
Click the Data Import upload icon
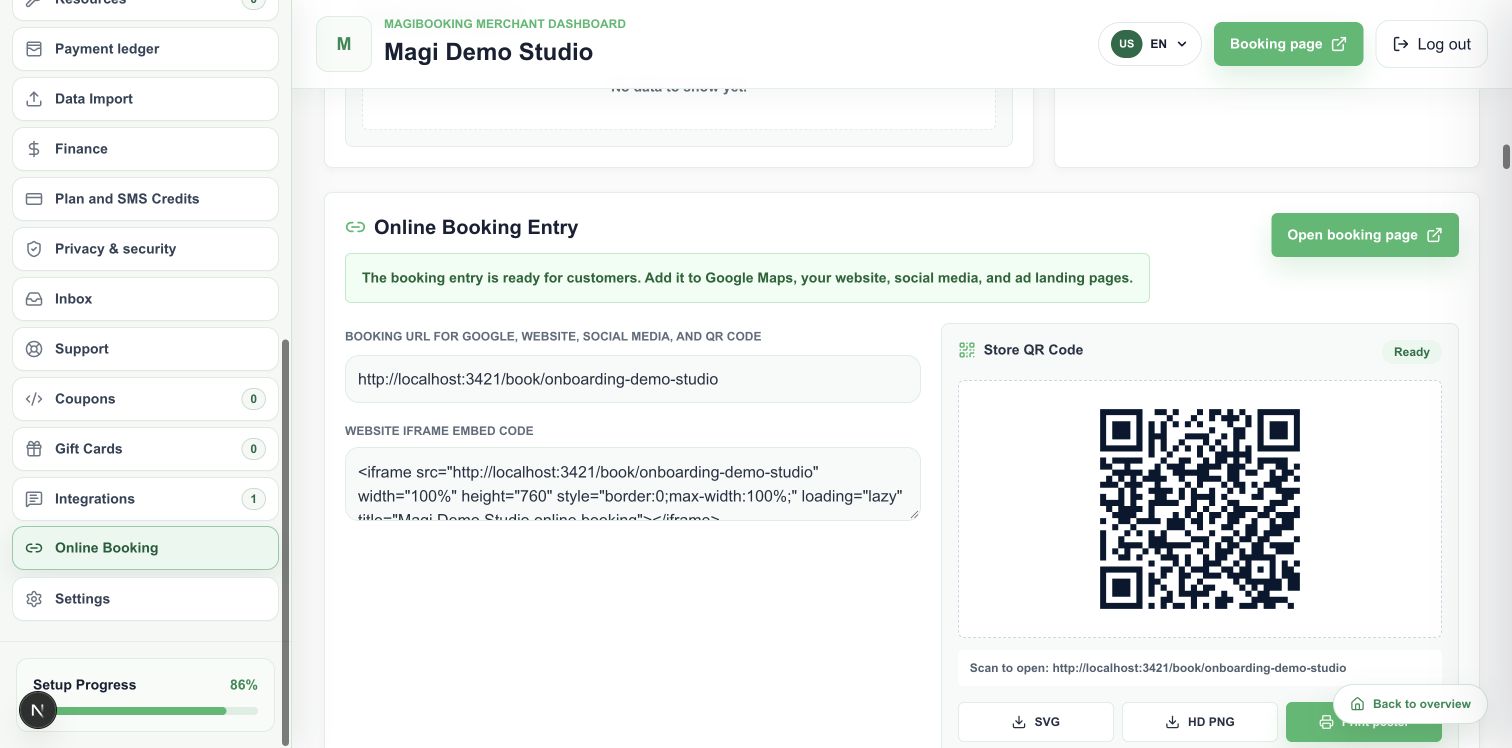(34, 99)
